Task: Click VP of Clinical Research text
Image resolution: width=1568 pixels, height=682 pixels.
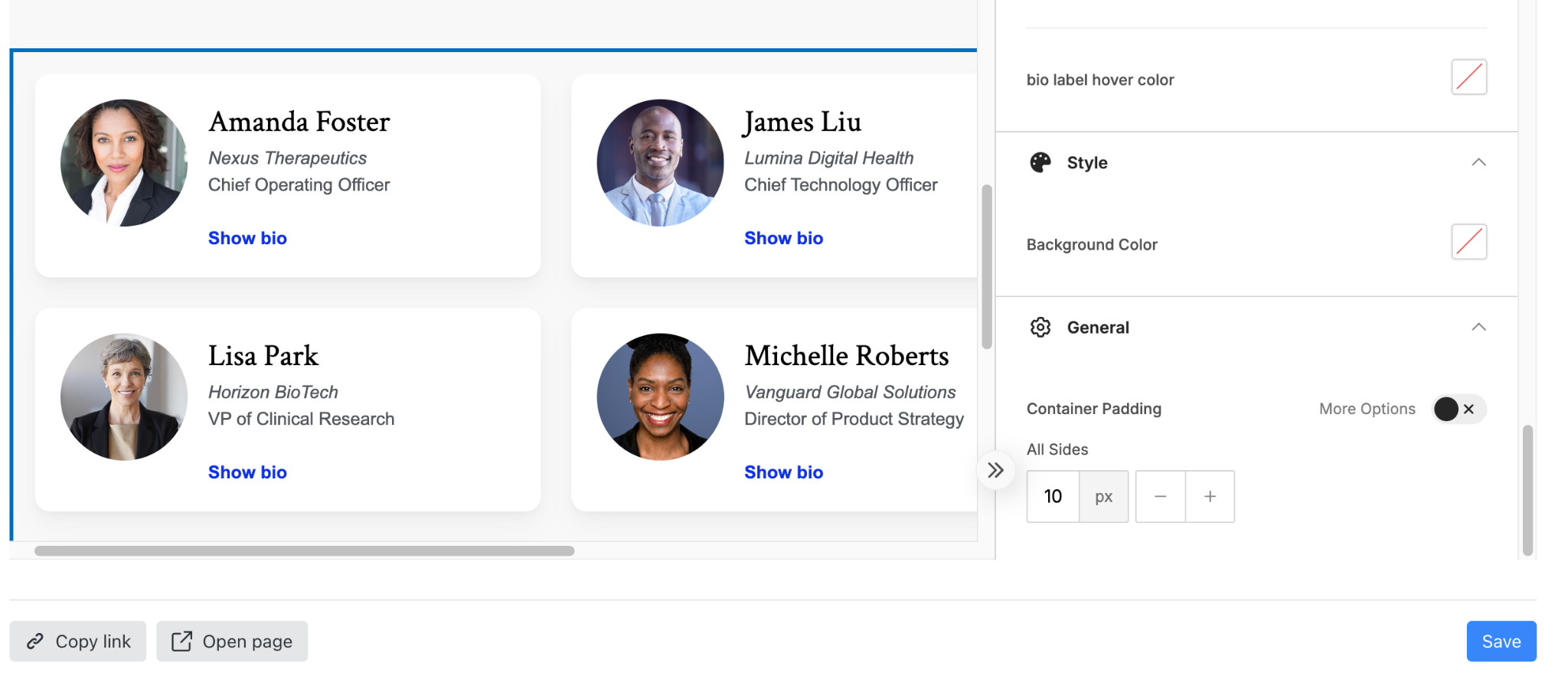Action: pos(302,419)
